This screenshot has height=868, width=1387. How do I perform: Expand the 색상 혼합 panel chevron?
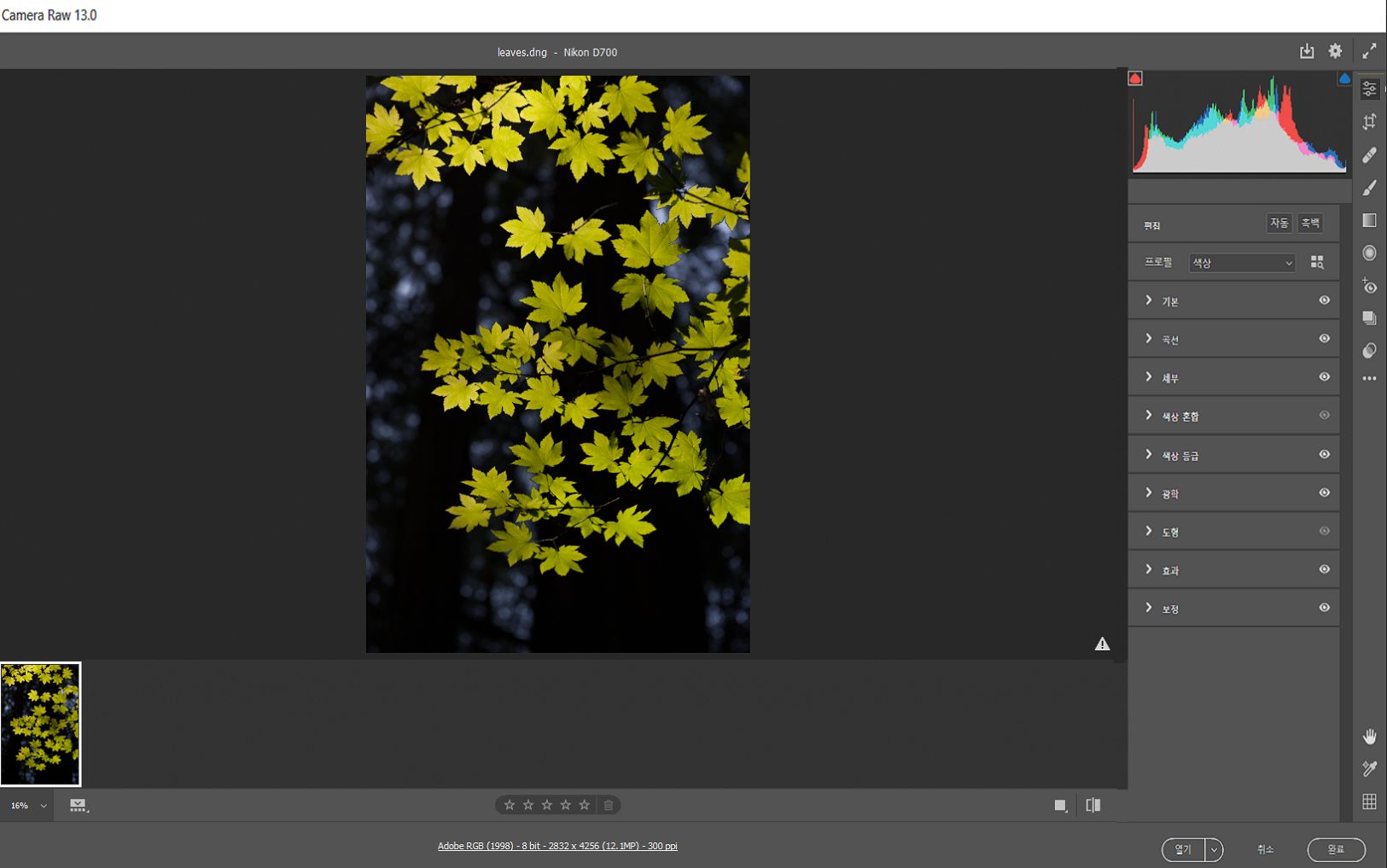click(x=1149, y=416)
